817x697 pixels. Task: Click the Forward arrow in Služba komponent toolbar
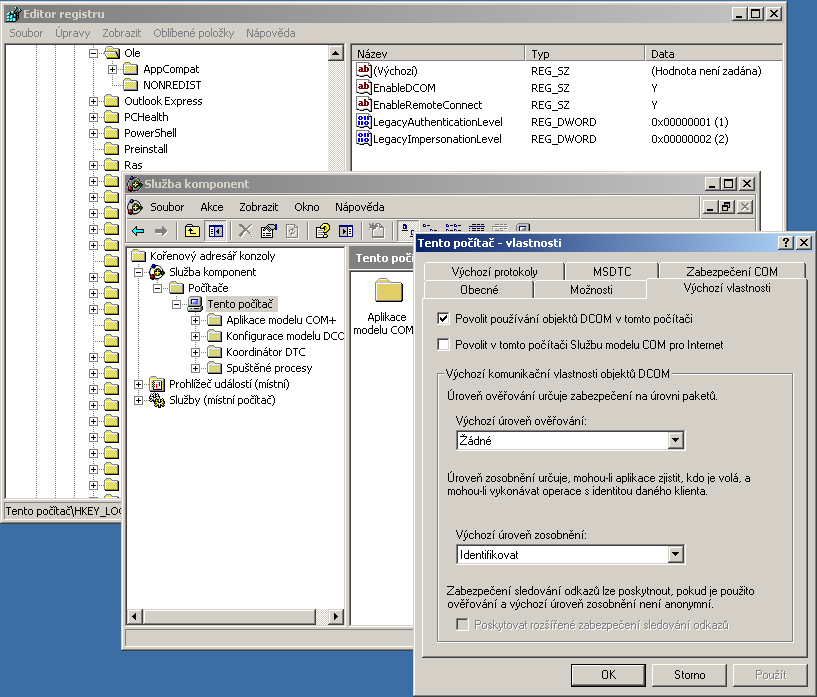click(161, 231)
